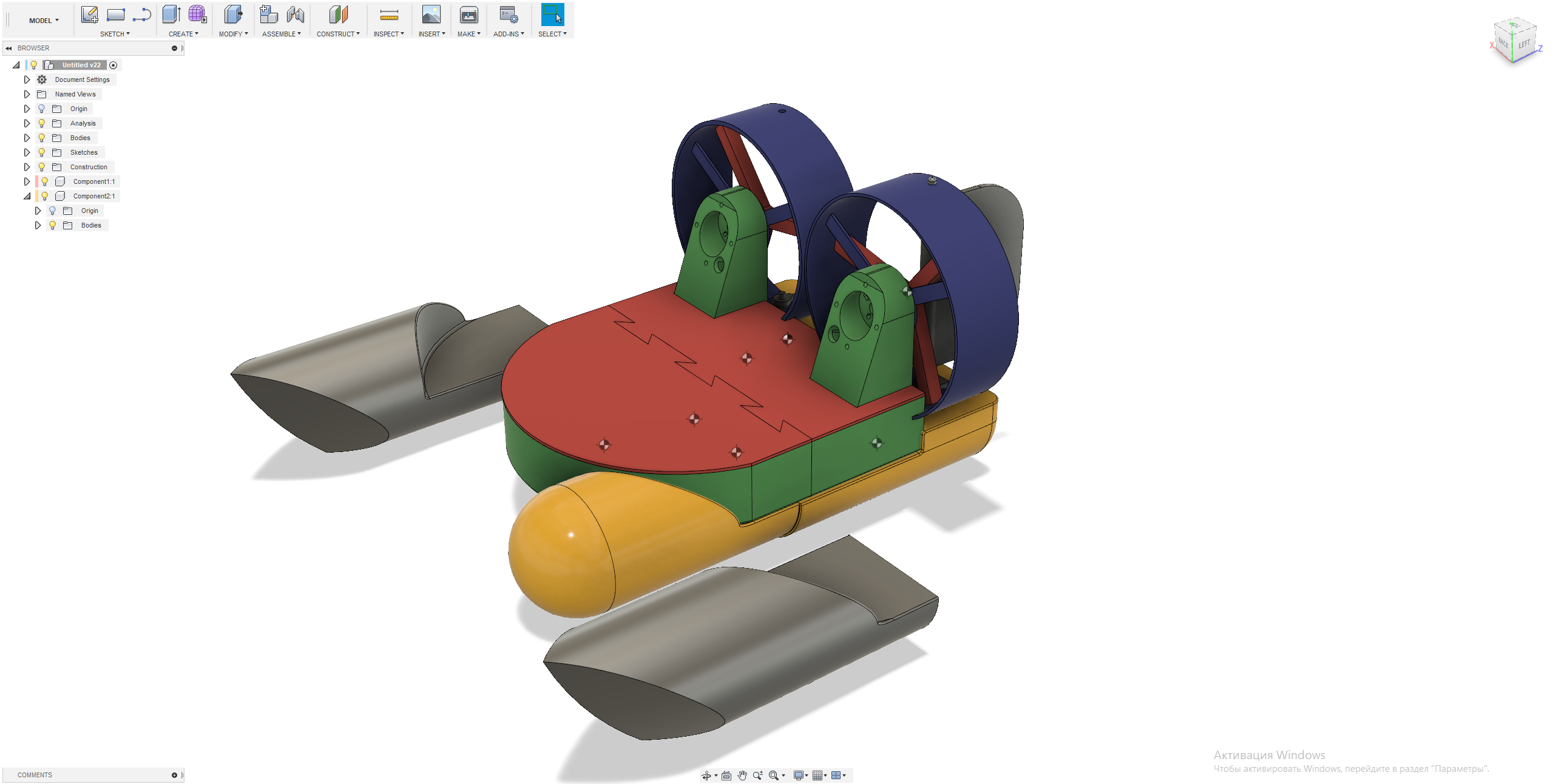Image resolution: width=1553 pixels, height=784 pixels.
Task: Open the 3D Print make icon
Action: [469, 15]
